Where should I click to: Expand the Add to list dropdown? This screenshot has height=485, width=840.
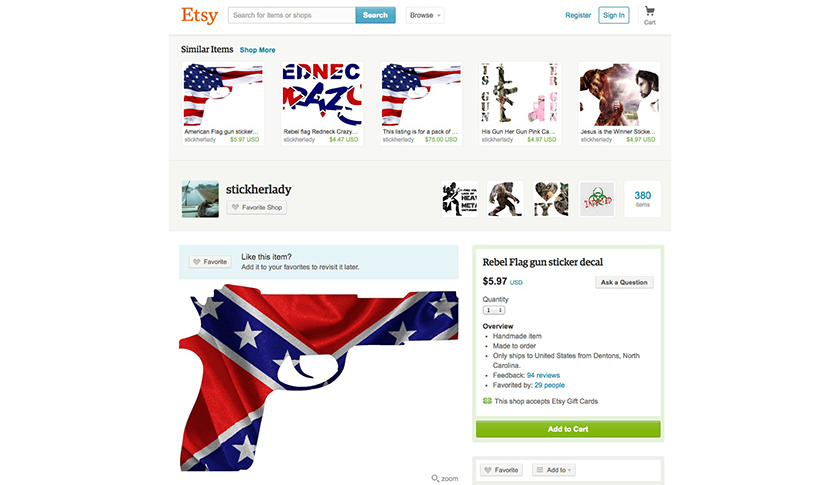[x=553, y=470]
